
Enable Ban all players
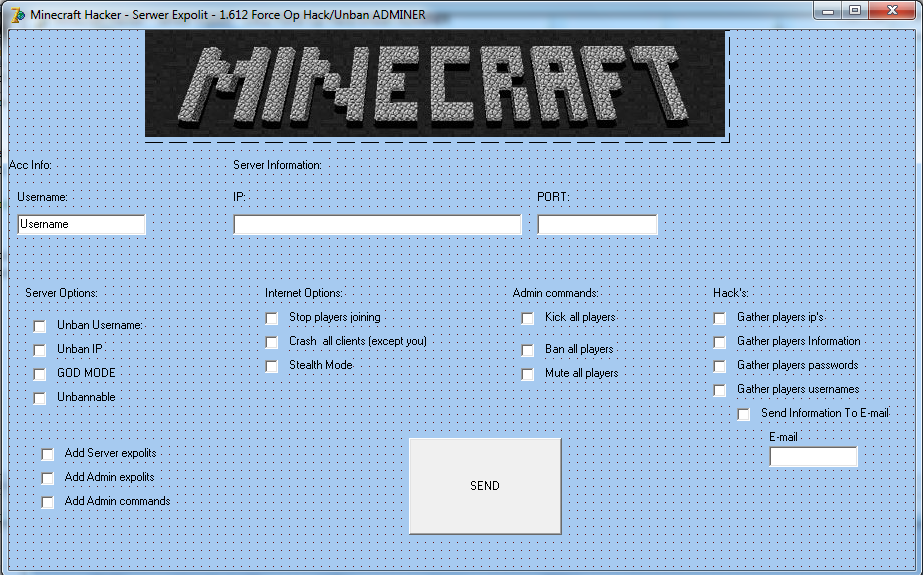click(527, 350)
